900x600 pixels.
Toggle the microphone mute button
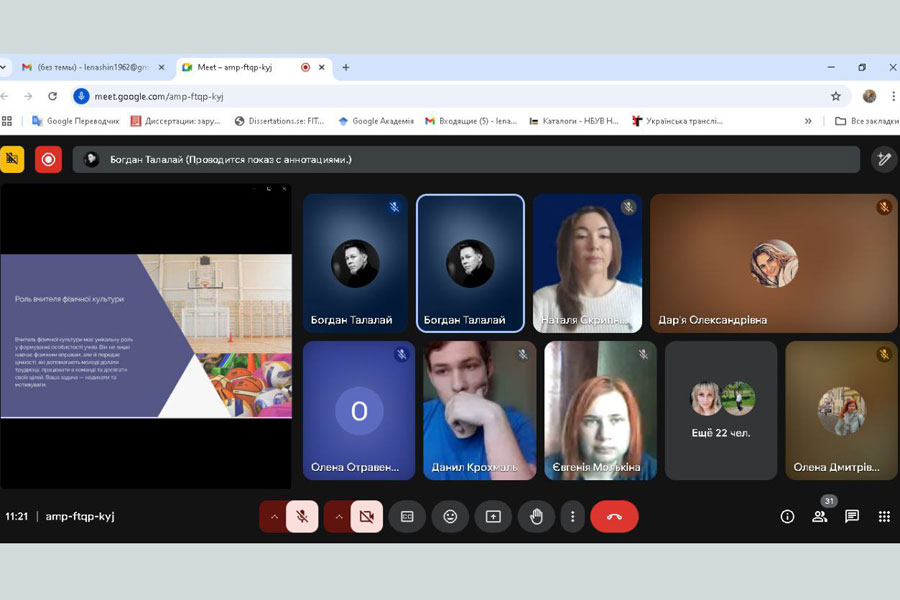(302, 516)
